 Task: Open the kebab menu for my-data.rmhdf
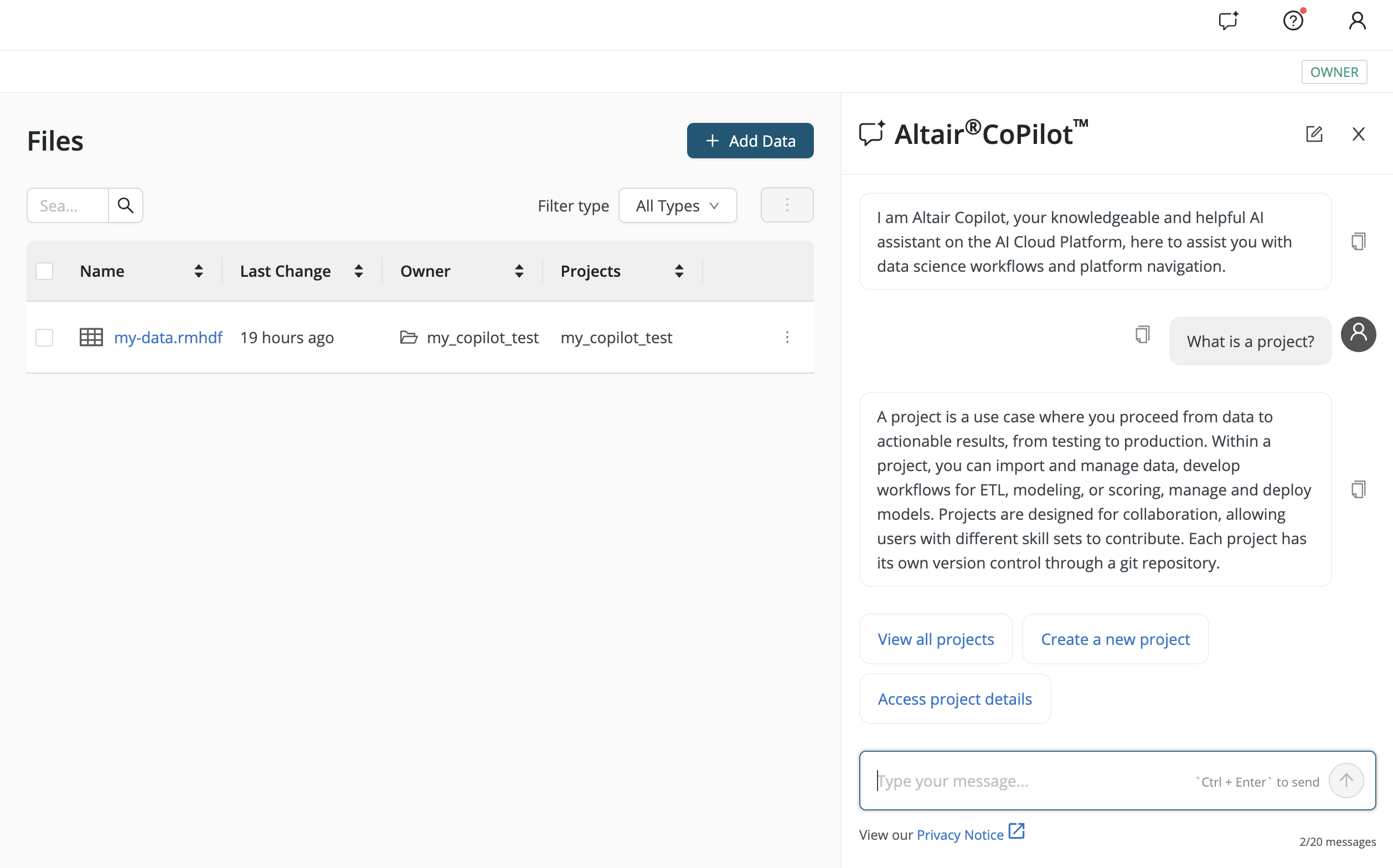787,338
